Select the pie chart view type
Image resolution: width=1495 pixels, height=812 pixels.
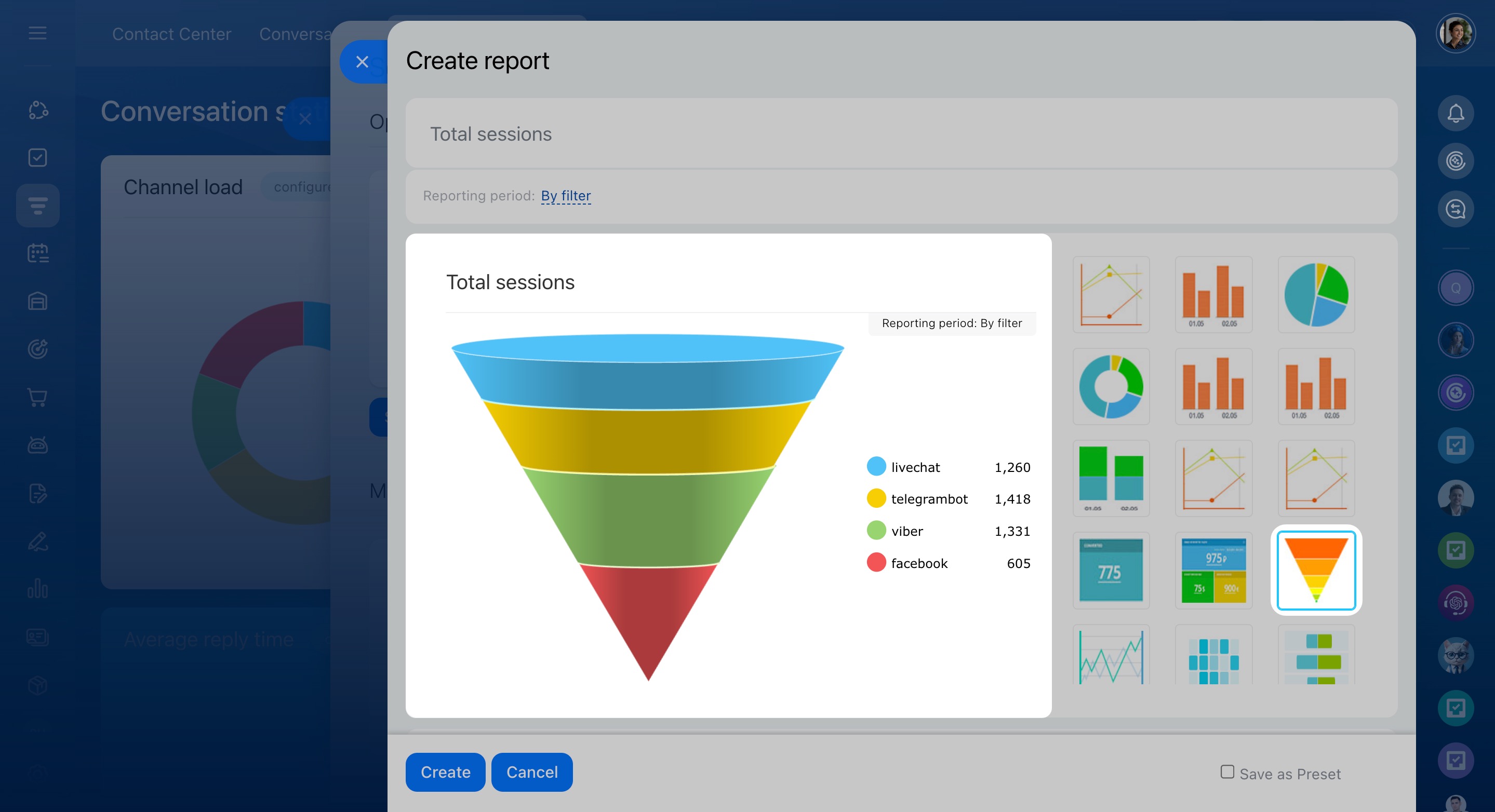[x=1316, y=295]
